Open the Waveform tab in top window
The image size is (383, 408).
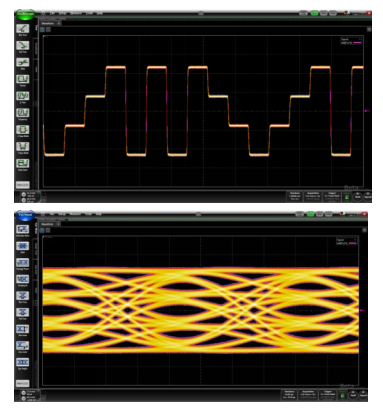[x=48, y=23]
